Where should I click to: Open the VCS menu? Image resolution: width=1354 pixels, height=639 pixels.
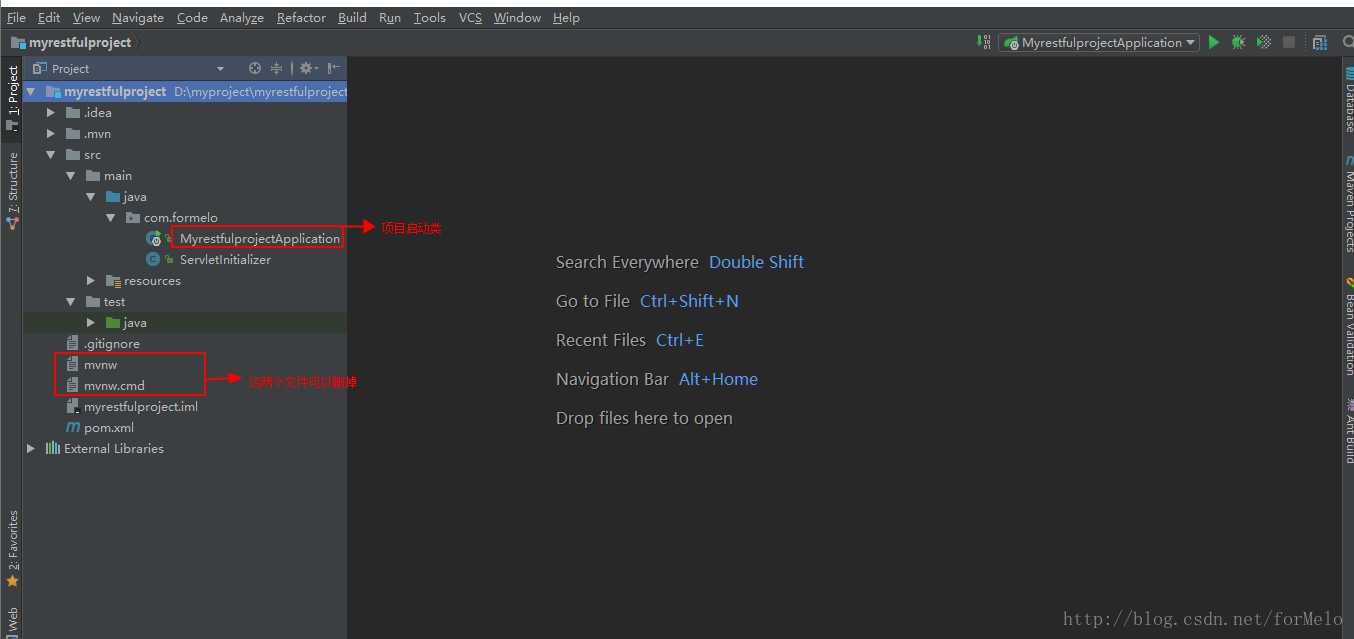470,17
